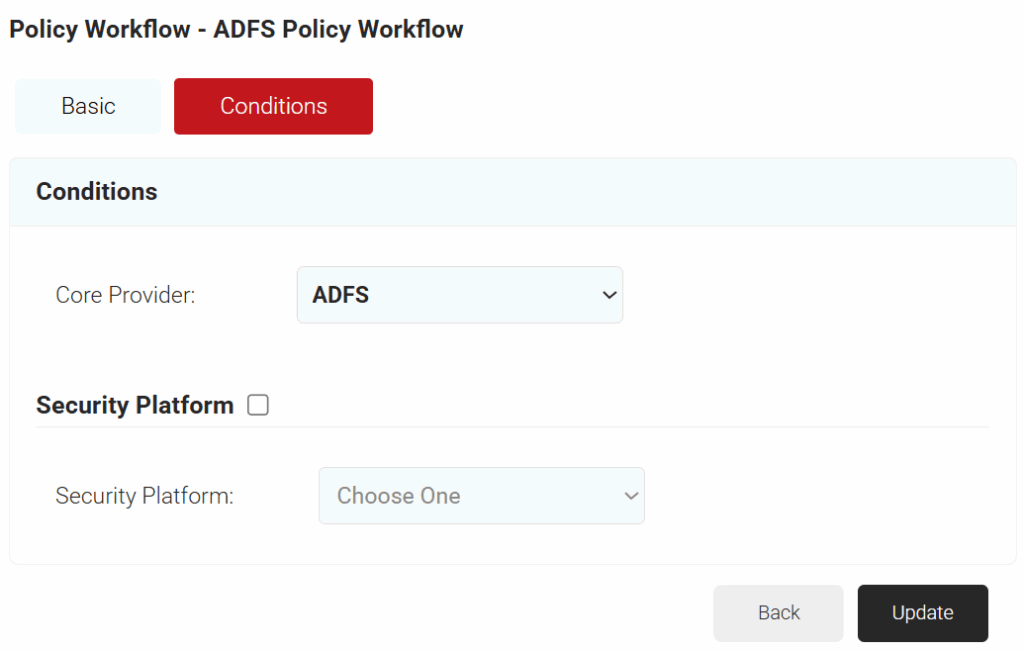Click the 'Core Provider:' field label
The height and width of the screenshot is (651, 1024).
[x=125, y=295]
